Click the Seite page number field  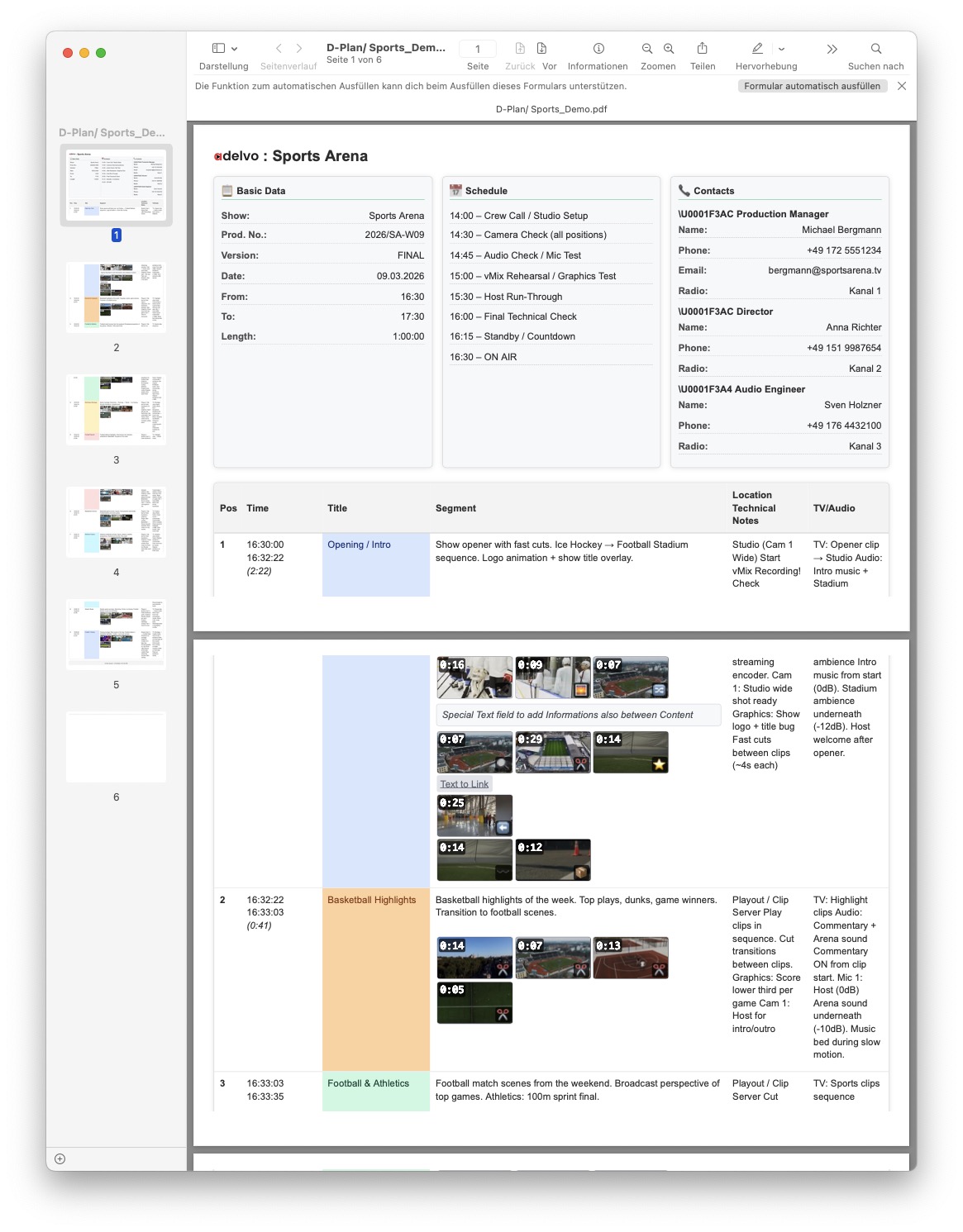point(477,48)
